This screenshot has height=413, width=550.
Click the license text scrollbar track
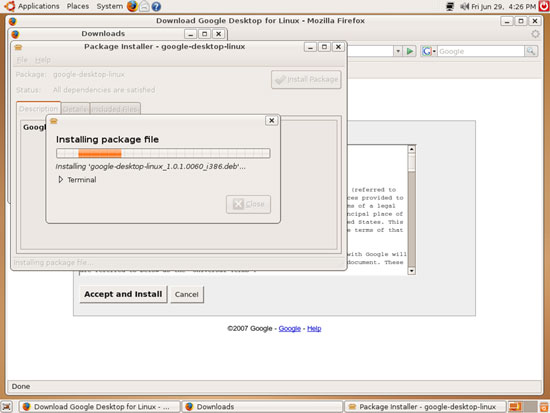[412, 219]
